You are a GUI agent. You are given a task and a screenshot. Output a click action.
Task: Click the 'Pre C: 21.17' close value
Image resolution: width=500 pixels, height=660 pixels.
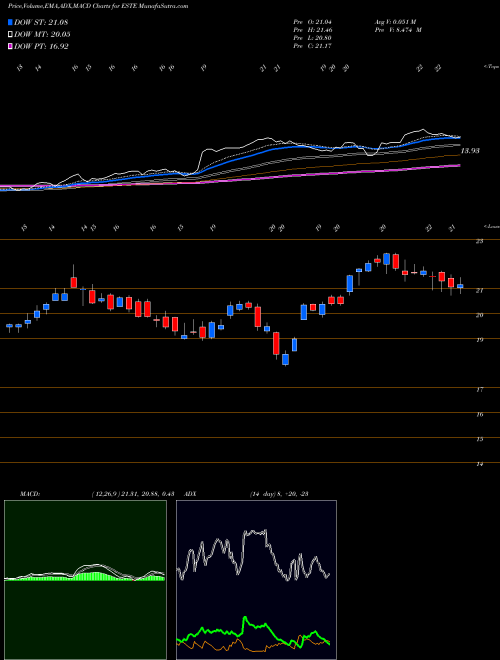313,46
